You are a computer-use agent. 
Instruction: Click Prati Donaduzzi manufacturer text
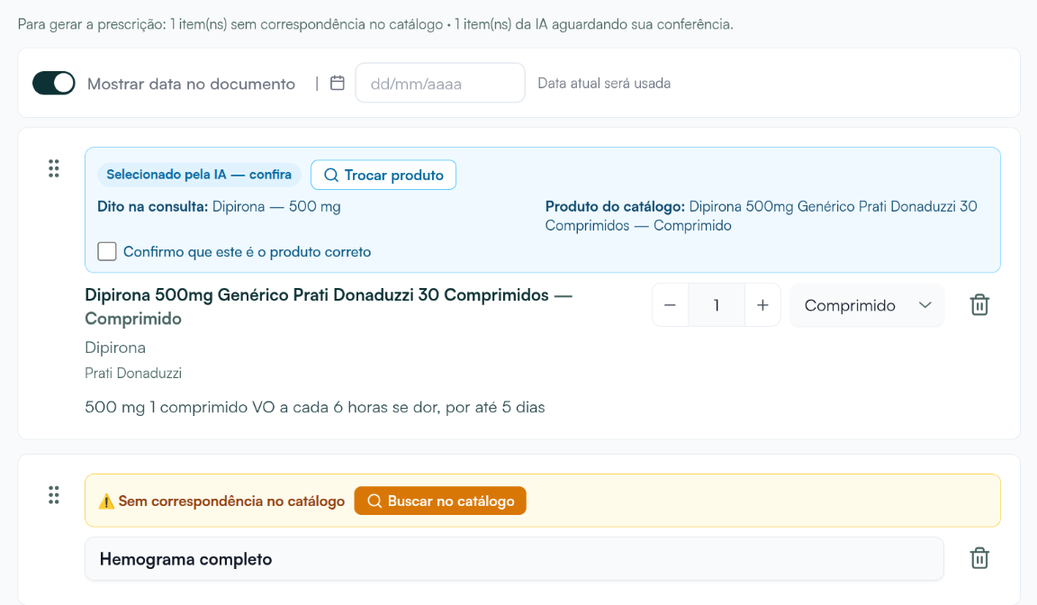click(x=133, y=373)
